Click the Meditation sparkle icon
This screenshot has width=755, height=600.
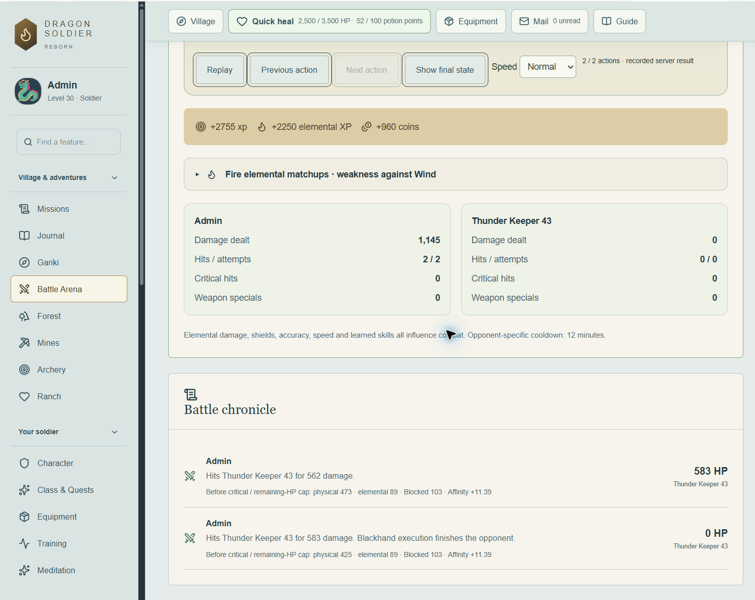click(24, 571)
